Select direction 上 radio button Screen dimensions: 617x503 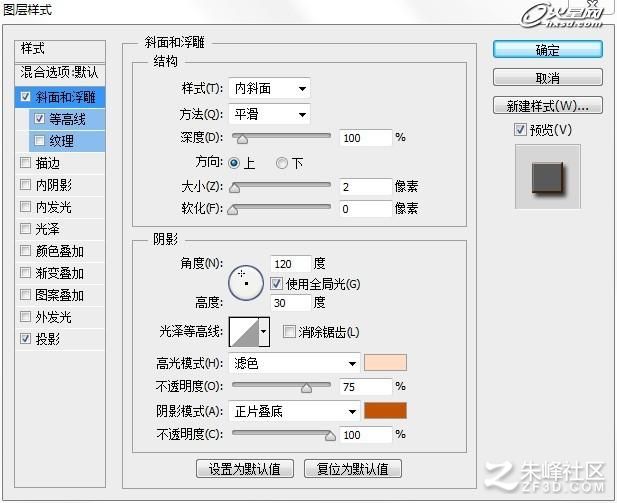tap(234, 163)
